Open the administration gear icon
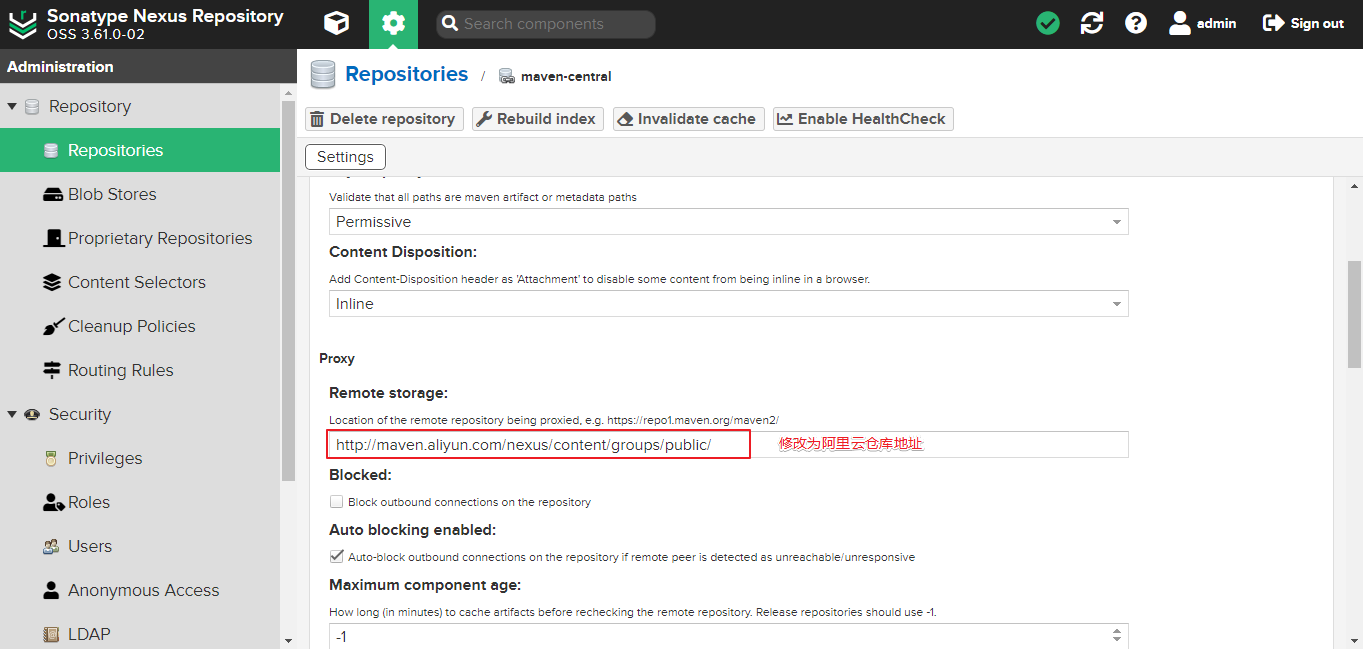1363x649 pixels. [x=393, y=24]
